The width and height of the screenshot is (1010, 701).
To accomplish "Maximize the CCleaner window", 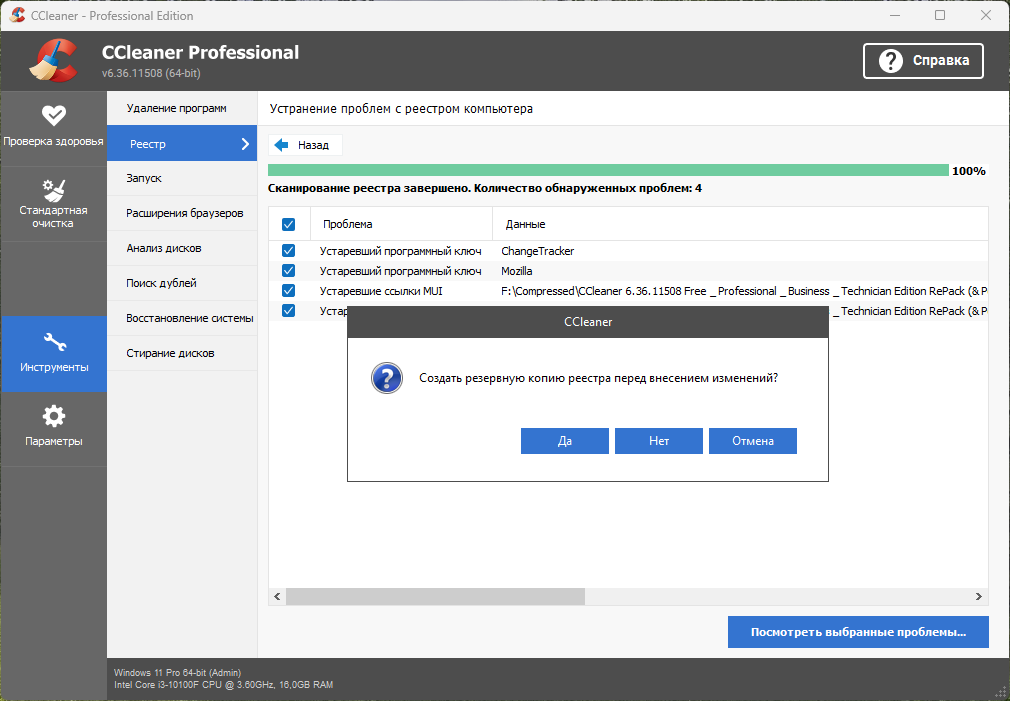I will pos(940,15).
